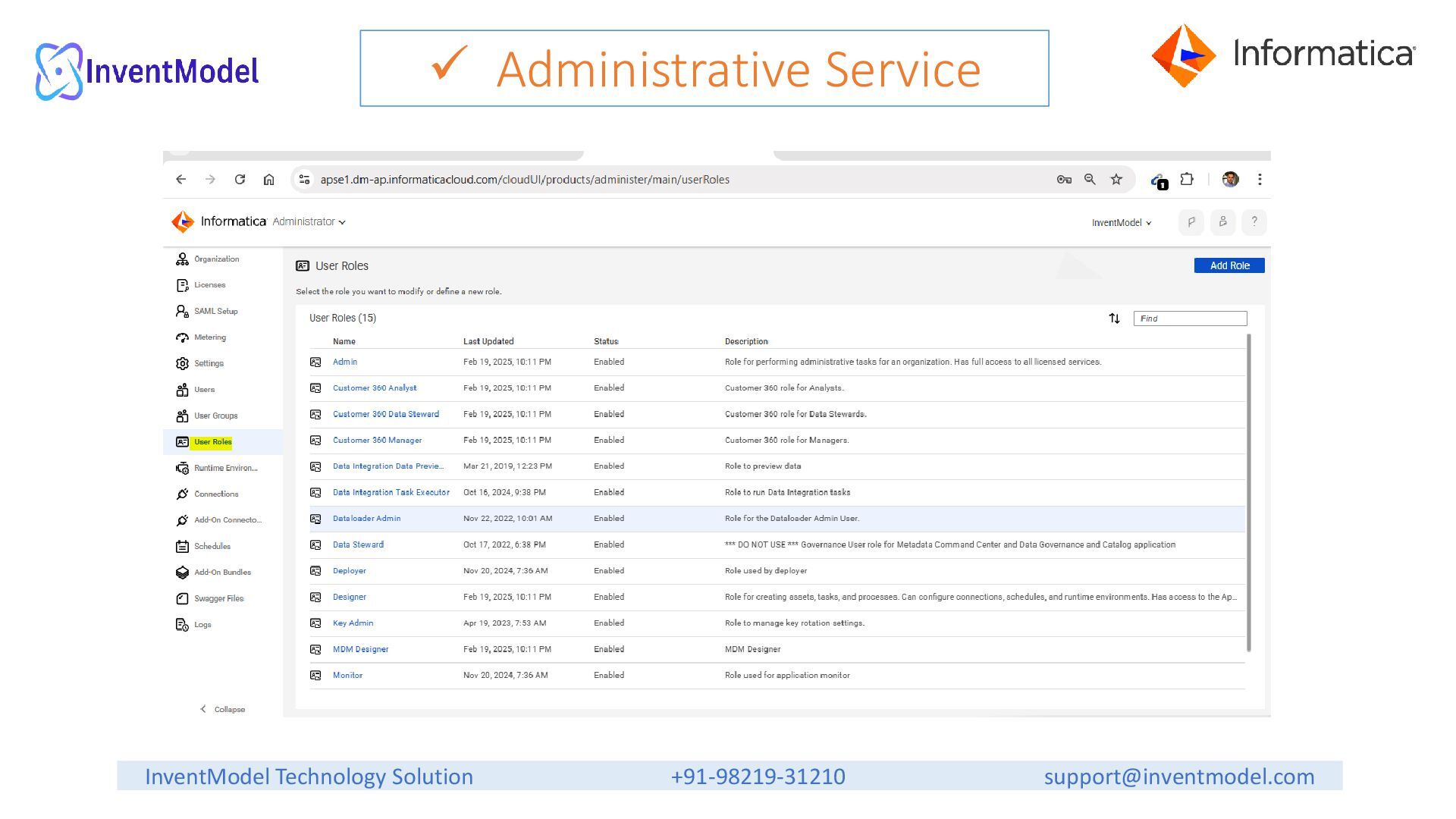Click the roles table vertical scrollbar

click(x=1249, y=493)
